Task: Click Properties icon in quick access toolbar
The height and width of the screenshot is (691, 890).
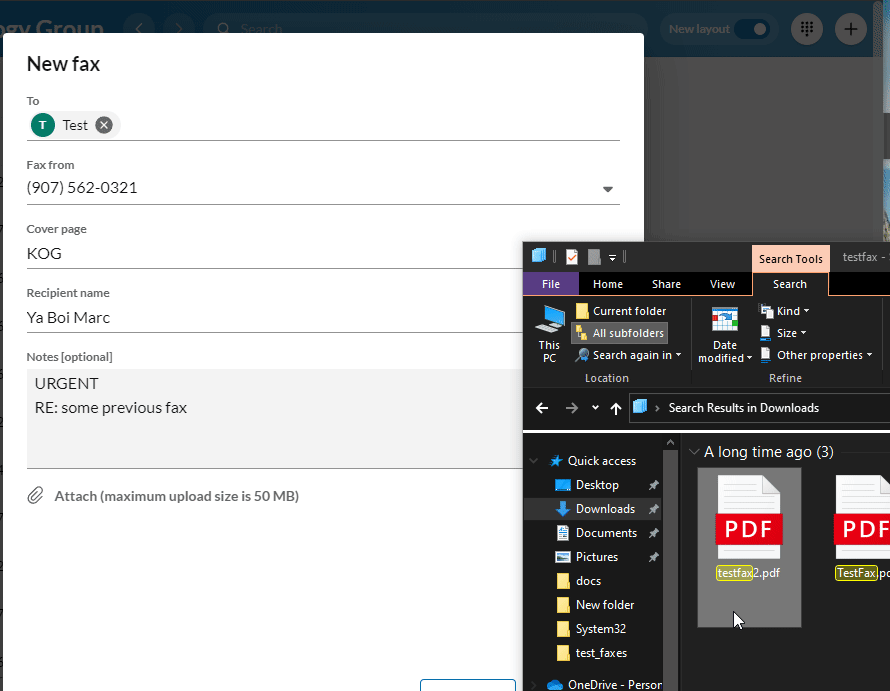Action: tap(572, 257)
